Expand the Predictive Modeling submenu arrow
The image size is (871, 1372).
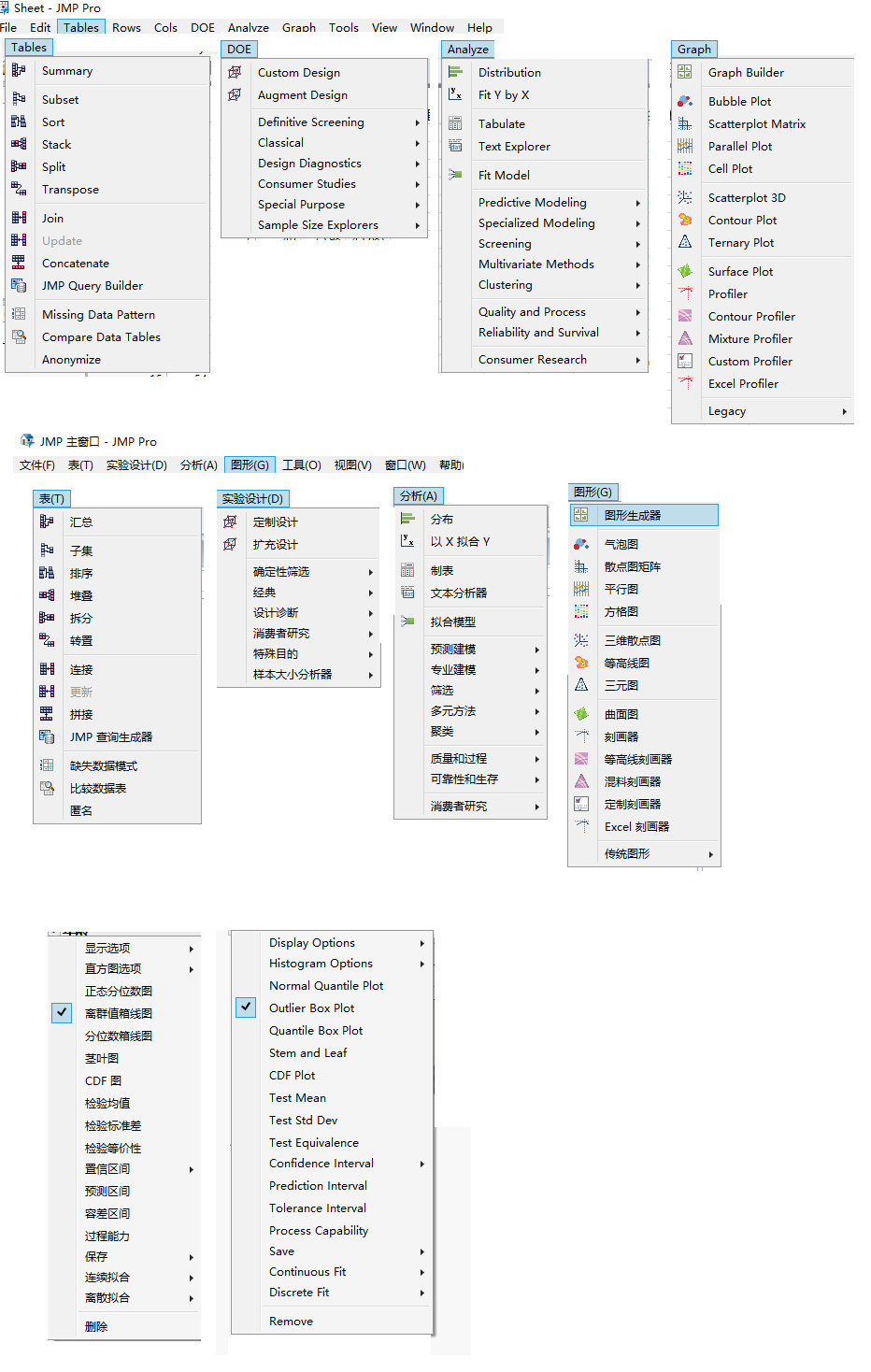(x=638, y=203)
